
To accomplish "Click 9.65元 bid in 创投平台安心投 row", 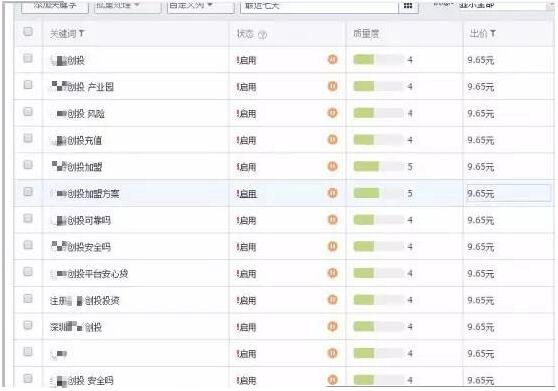I will click(x=481, y=274).
